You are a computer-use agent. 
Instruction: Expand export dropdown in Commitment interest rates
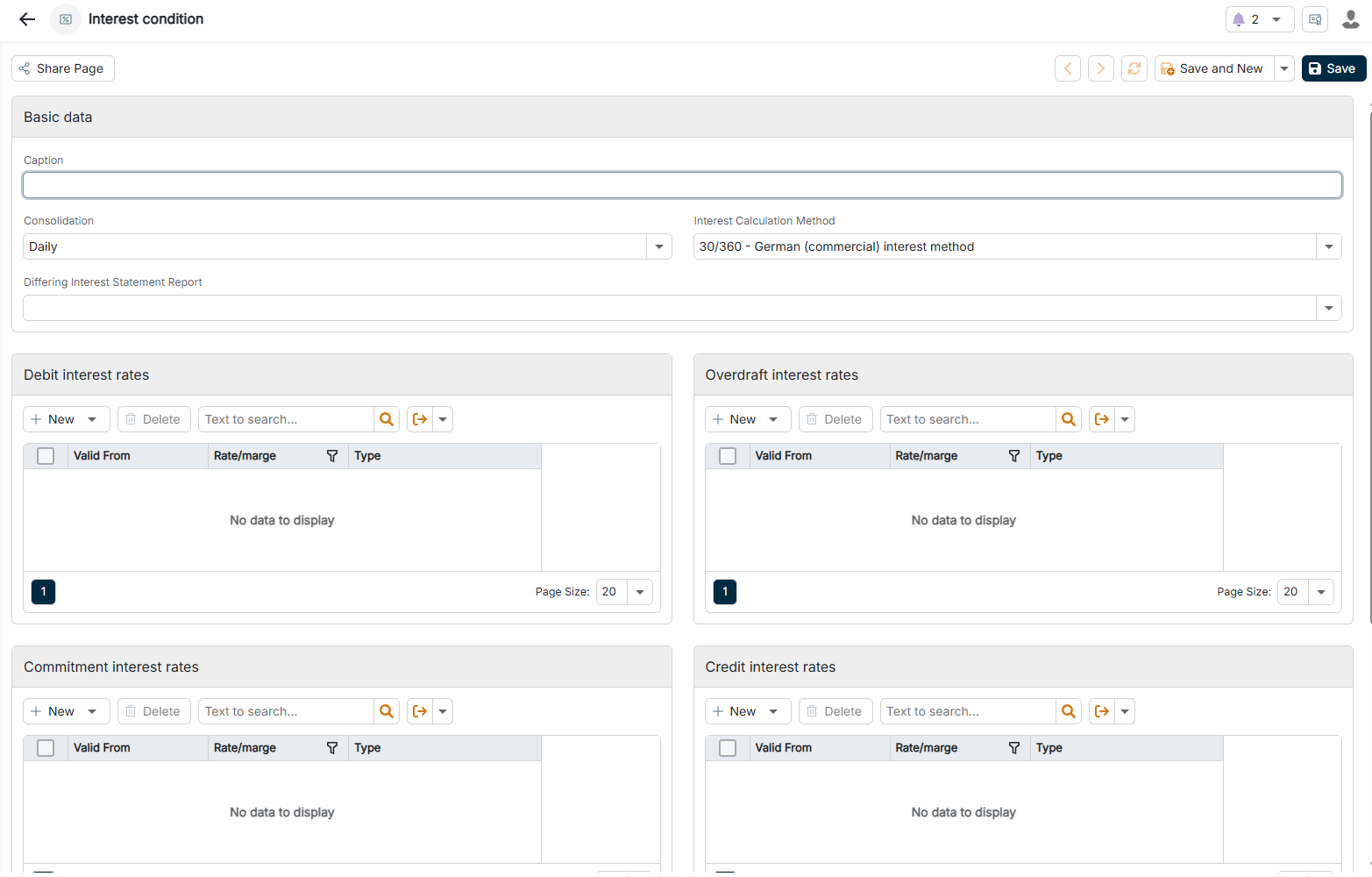(443, 711)
